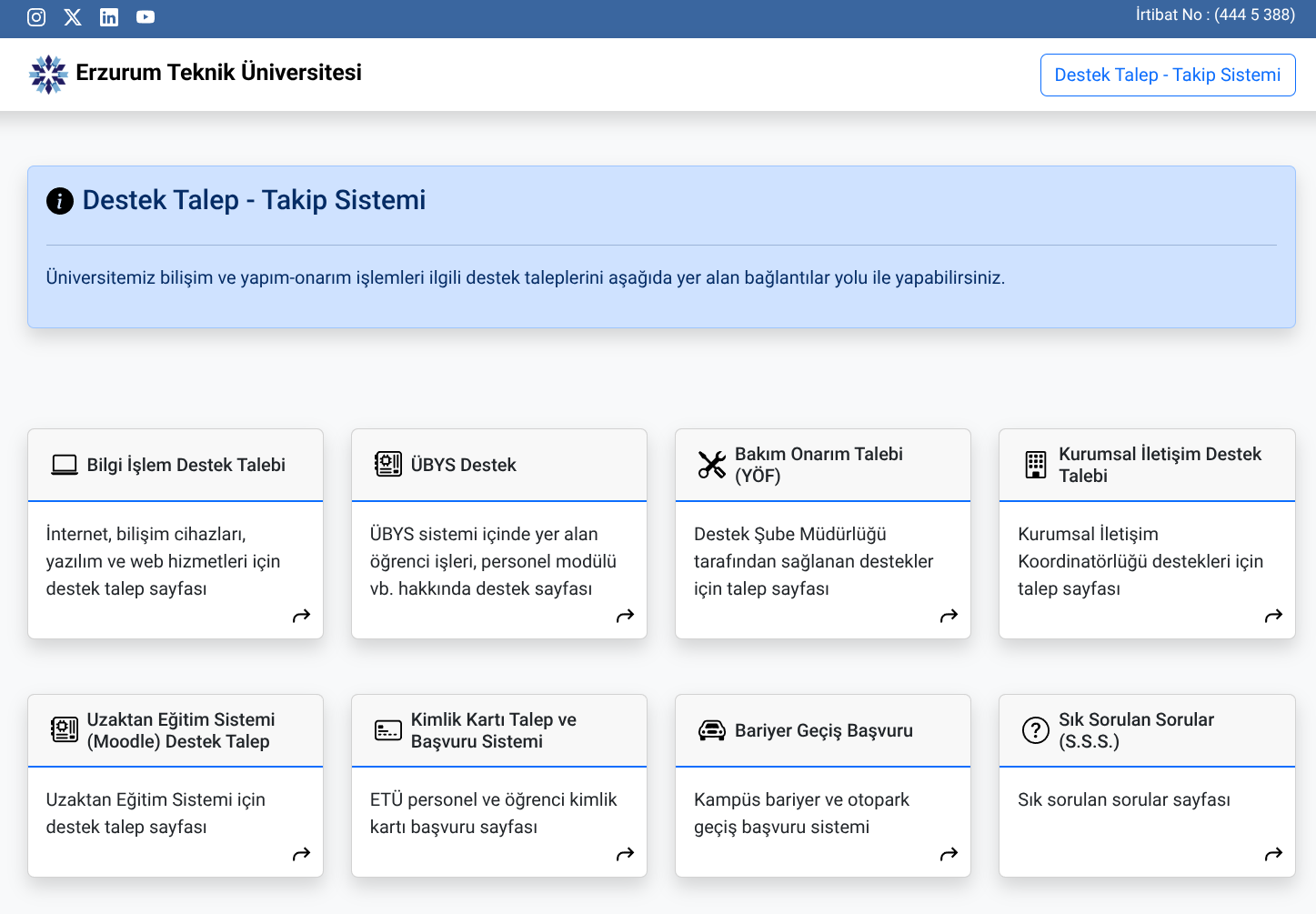Click the question mark icon on Sık Sorulan Sorular

point(1035,729)
